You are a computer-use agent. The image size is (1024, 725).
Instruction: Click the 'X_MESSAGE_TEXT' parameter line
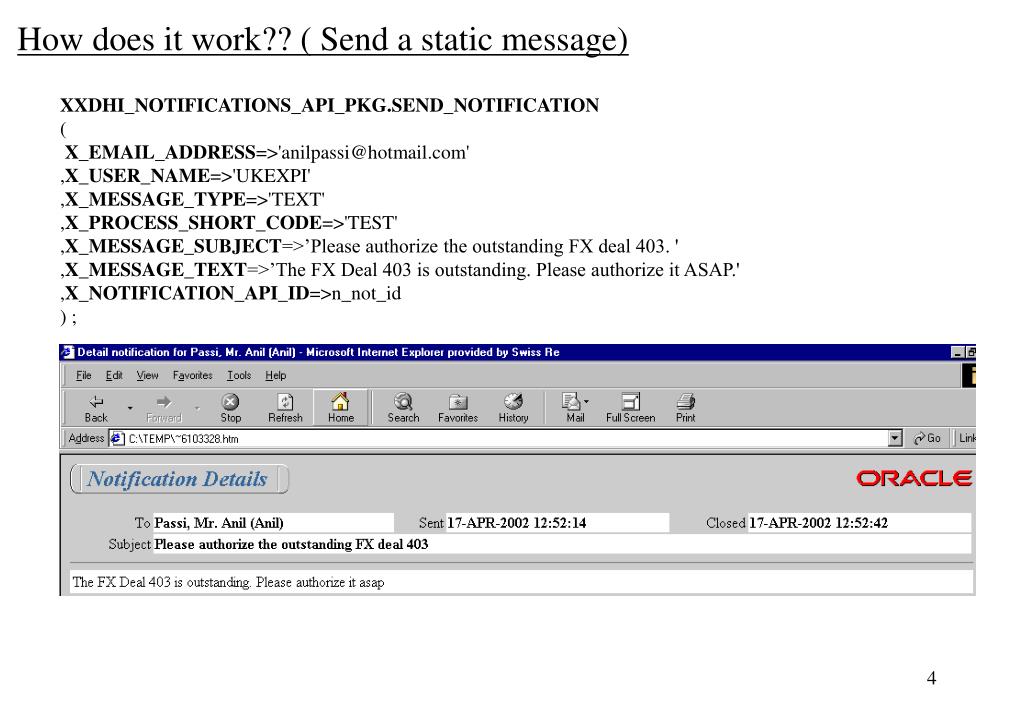tap(400, 270)
